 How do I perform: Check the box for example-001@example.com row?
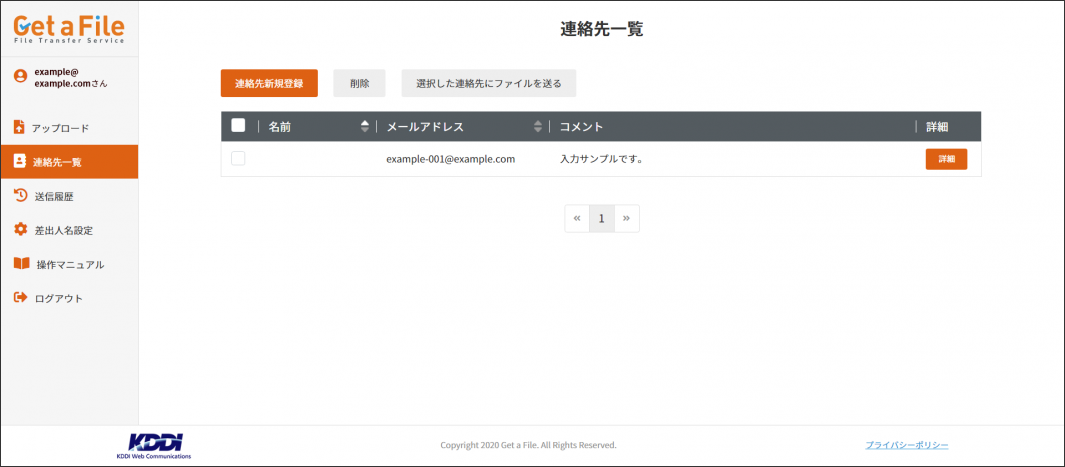238,158
